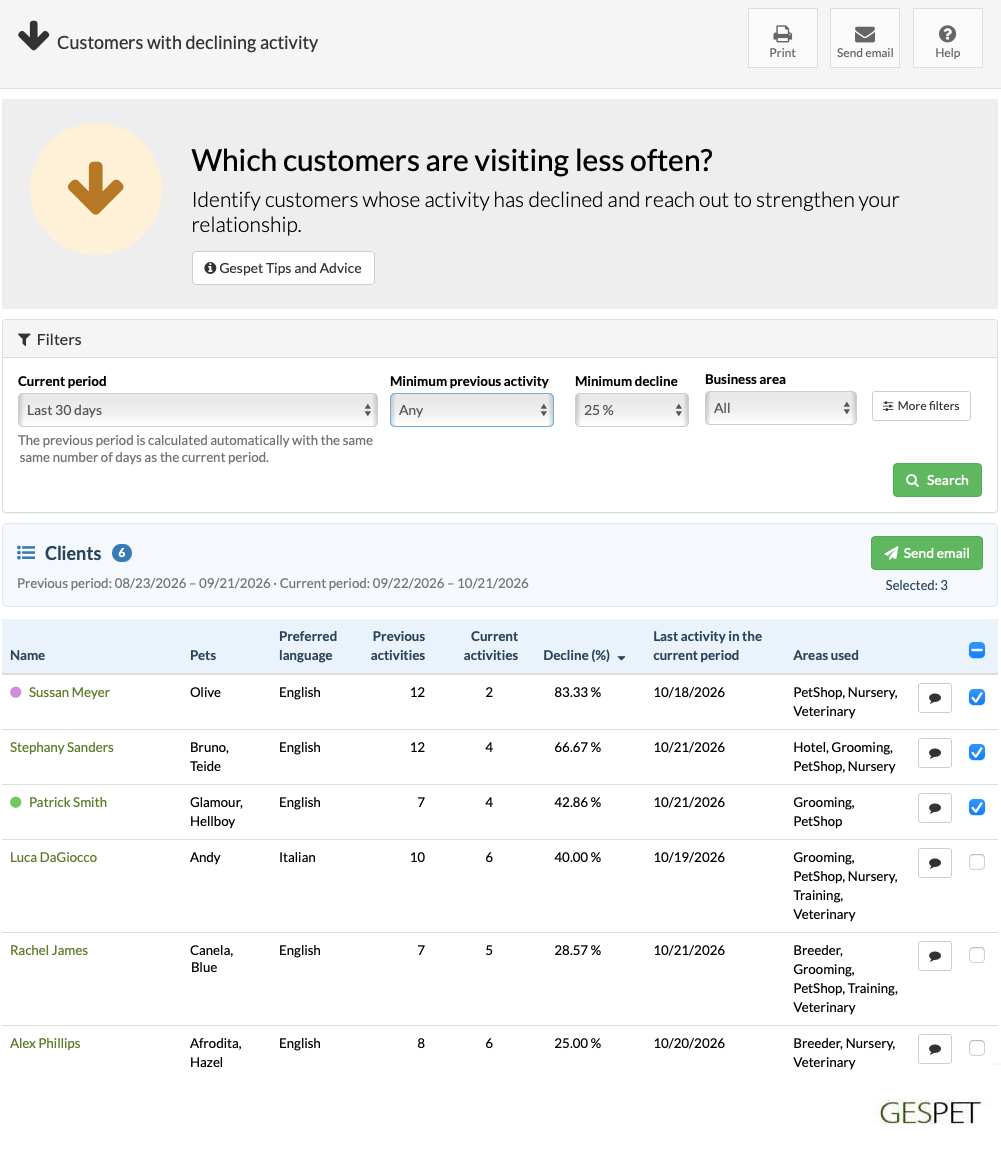
Task: Uncheck Stephany Sanders' selection checkbox
Action: pos(977,752)
